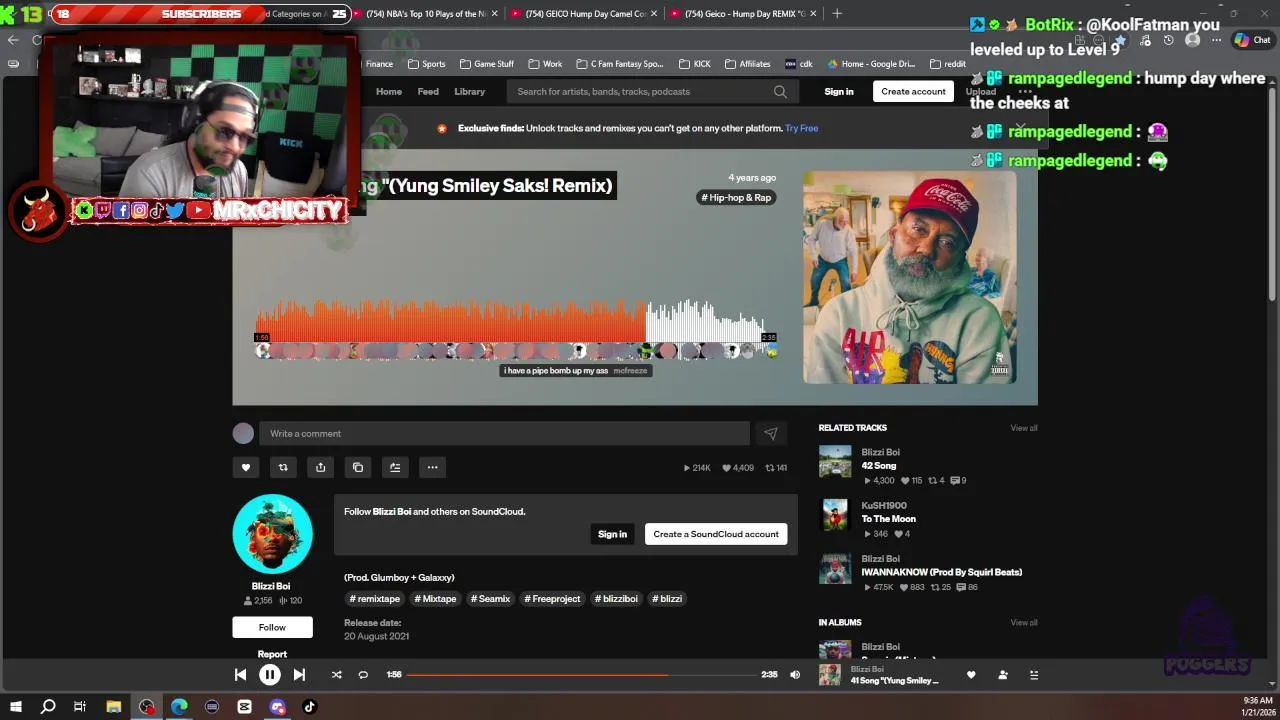Share the track via the share icon
Image resolution: width=1280 pixels, height=720 pixels.
tap(320, 467)
